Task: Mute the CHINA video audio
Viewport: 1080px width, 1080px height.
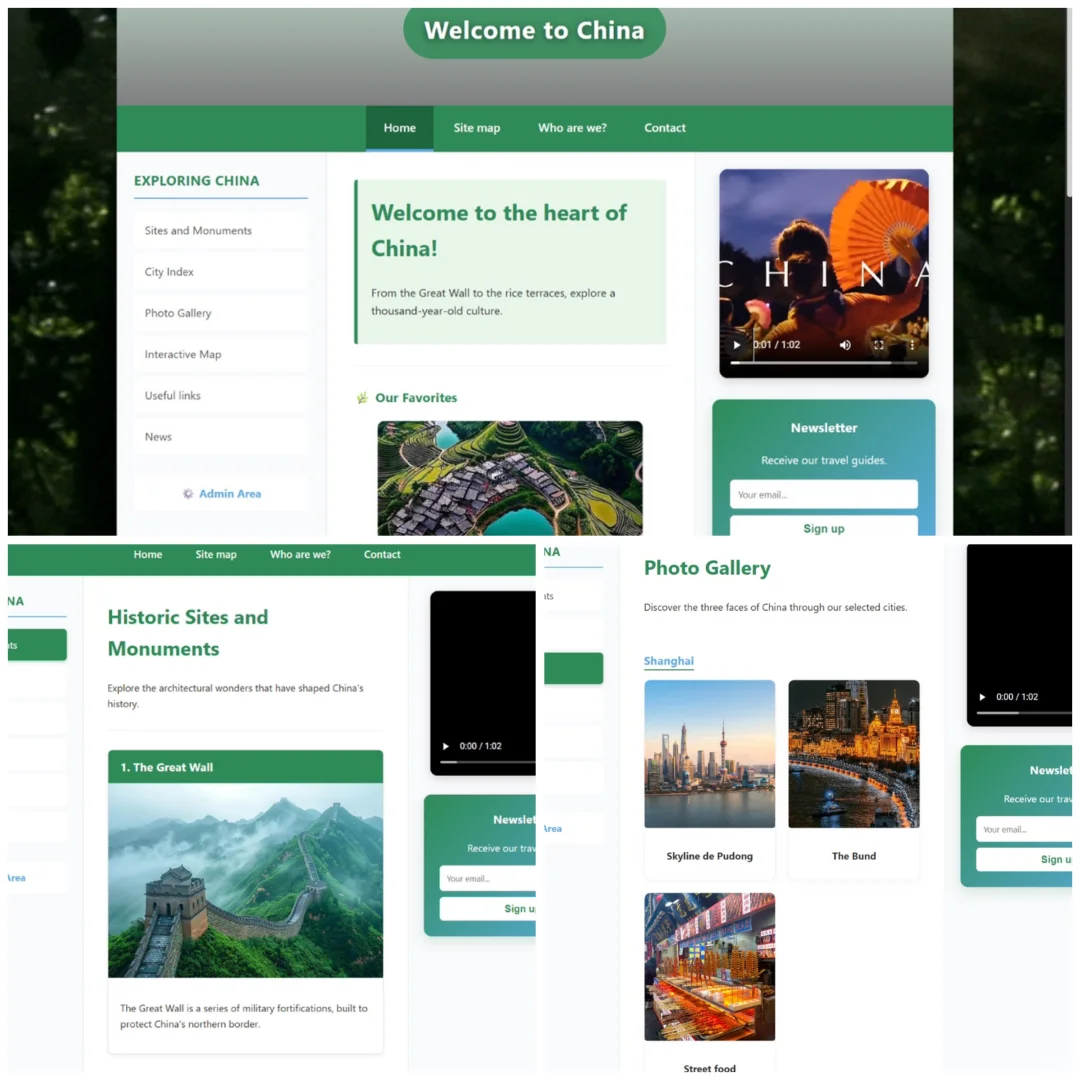Action: pos(845,344)
